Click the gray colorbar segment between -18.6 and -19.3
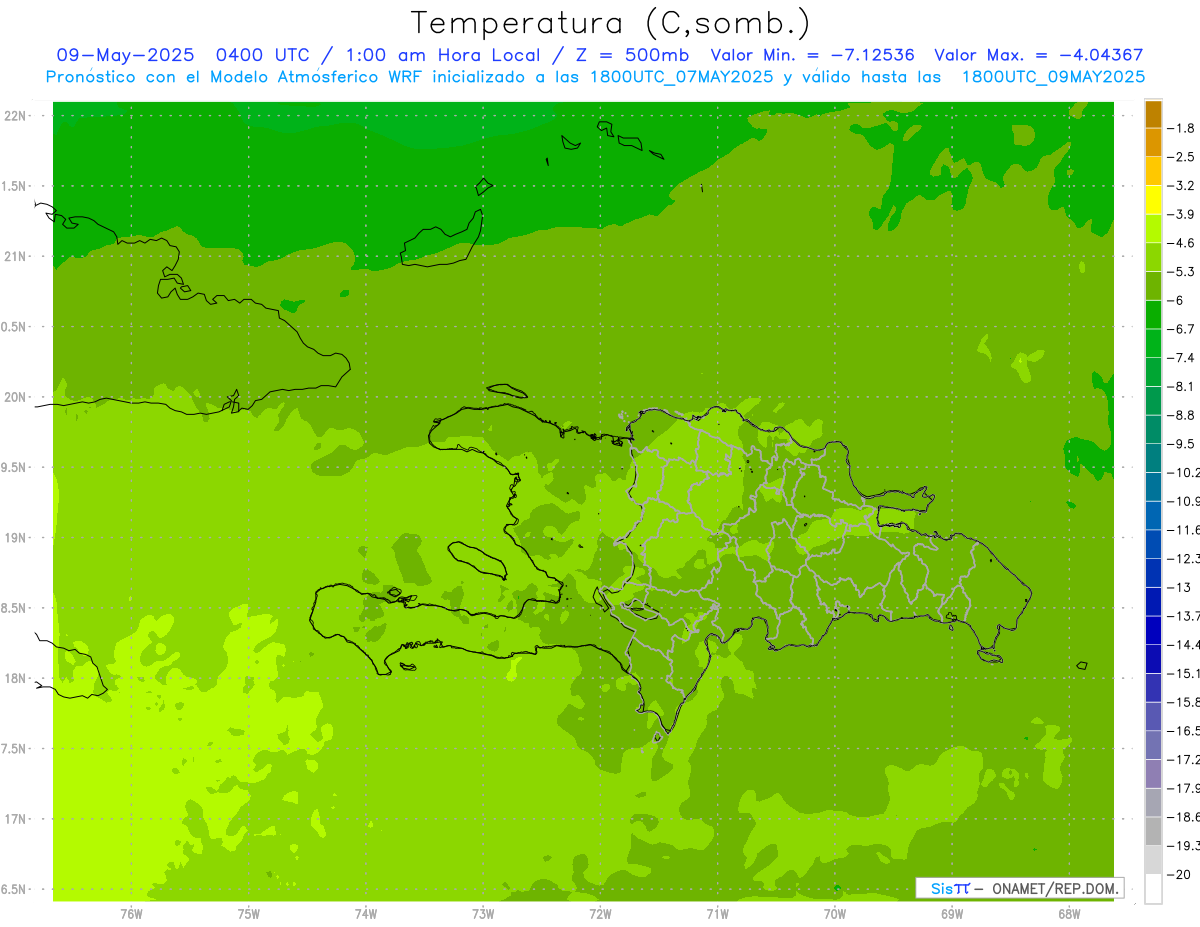The height and width of the screenshot is (927, 1200). point(1153,831)
